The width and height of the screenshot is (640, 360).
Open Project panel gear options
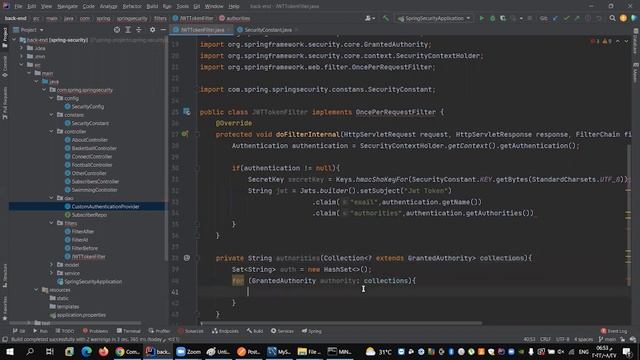pos(152,30)
